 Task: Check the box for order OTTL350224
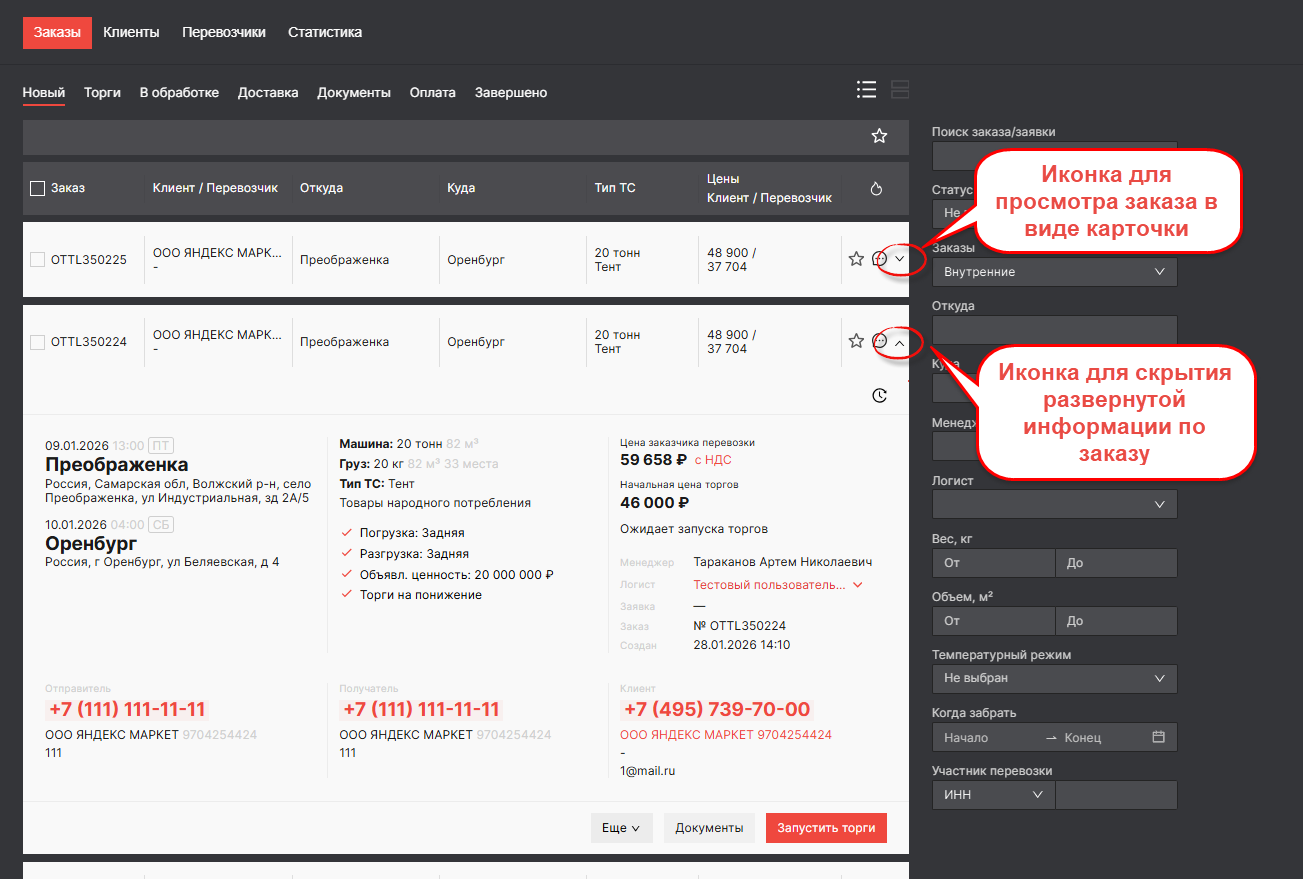(x=38, y=342)
